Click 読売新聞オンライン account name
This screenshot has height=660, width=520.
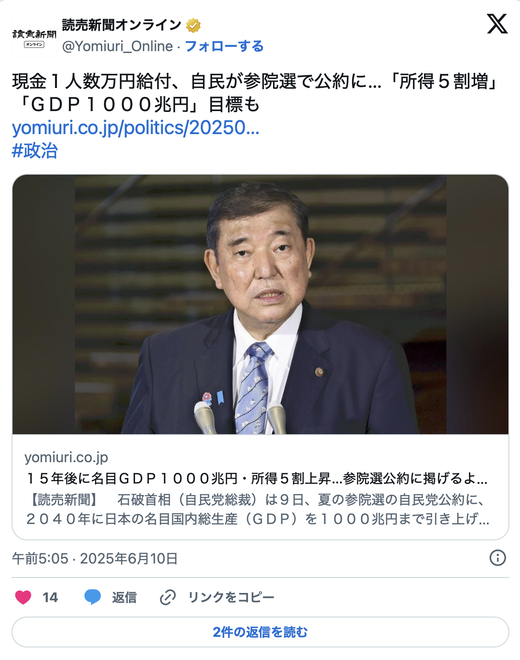click(x=121, y=25)
